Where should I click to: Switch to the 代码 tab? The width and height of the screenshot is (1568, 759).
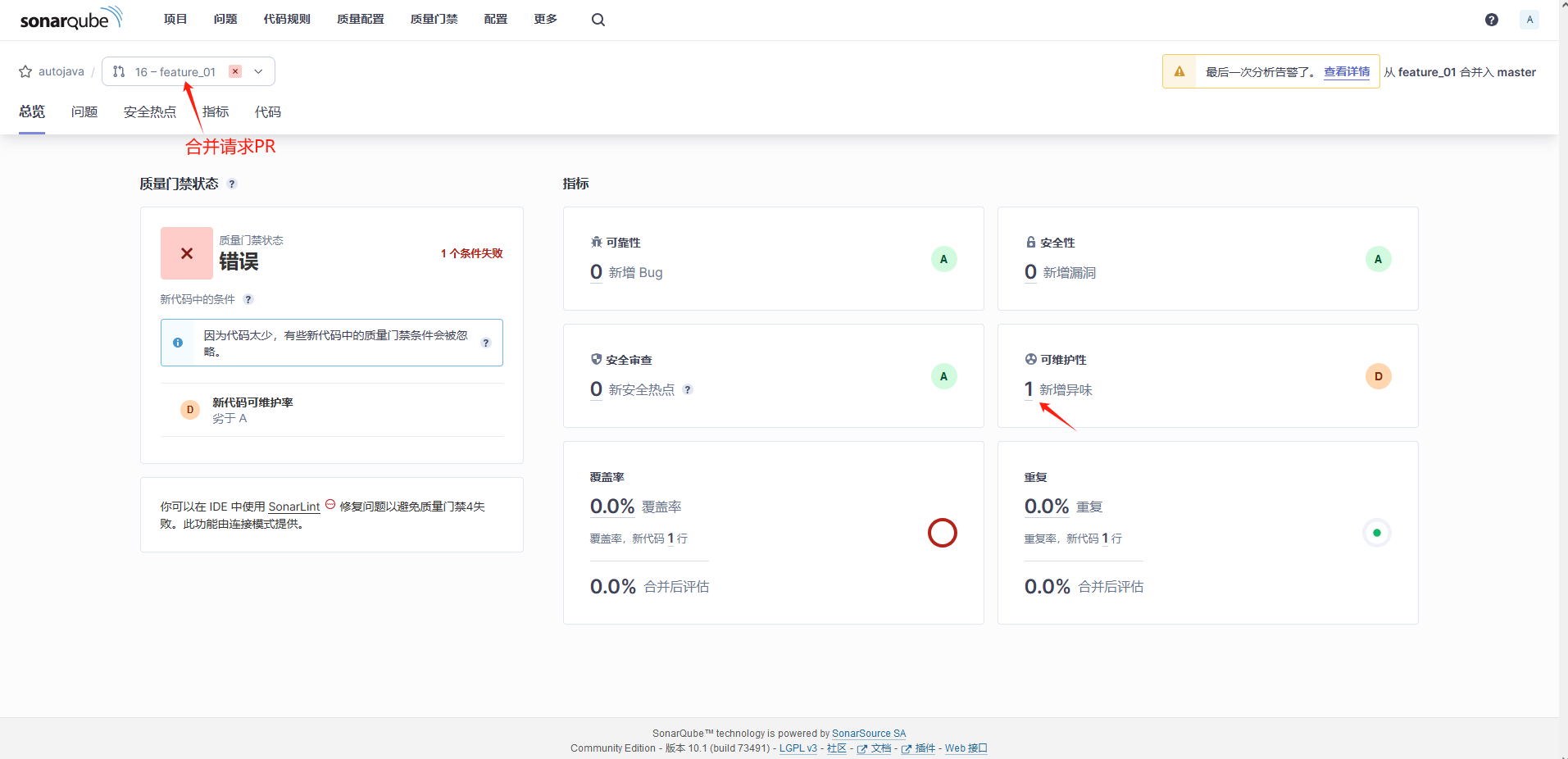(268, 111)
